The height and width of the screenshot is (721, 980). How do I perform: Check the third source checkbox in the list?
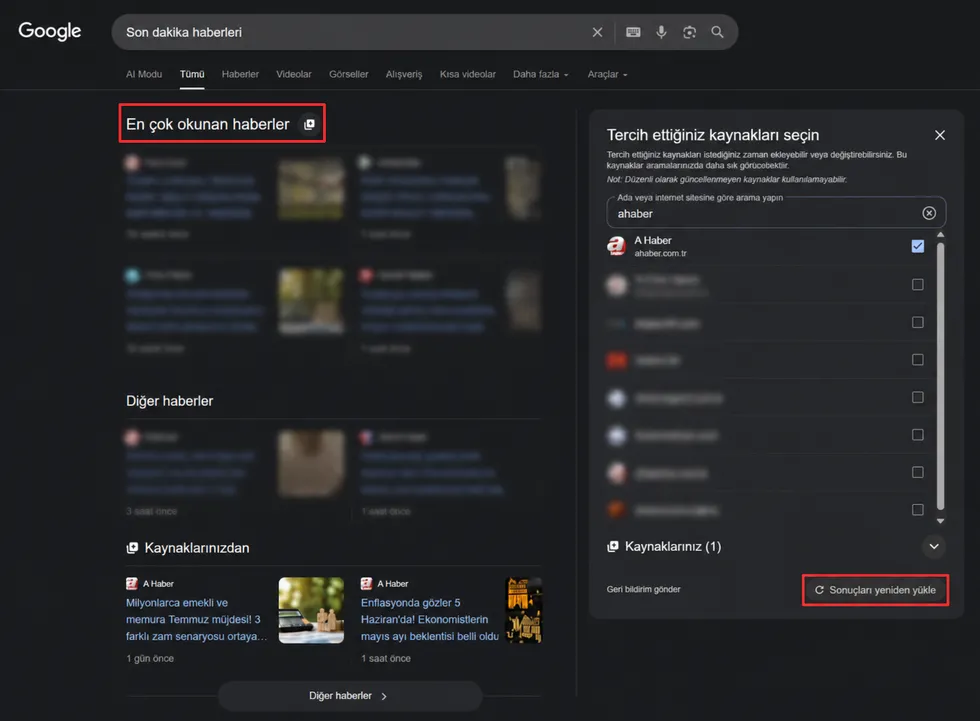click(918, 322)
